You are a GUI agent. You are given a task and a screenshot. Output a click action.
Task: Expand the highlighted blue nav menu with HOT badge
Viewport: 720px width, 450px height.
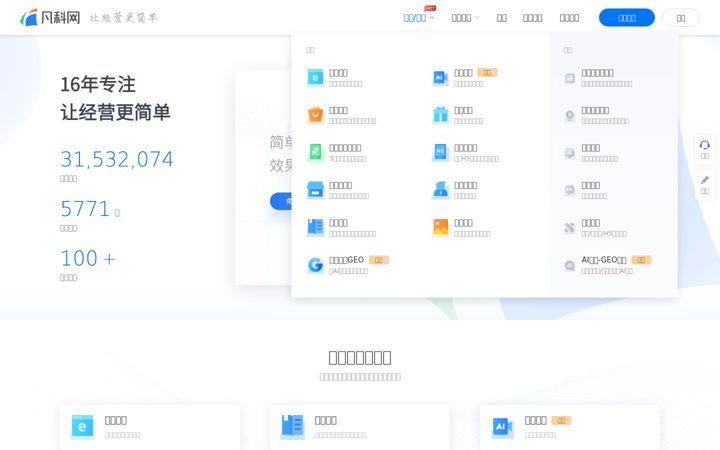click(415, 18)
